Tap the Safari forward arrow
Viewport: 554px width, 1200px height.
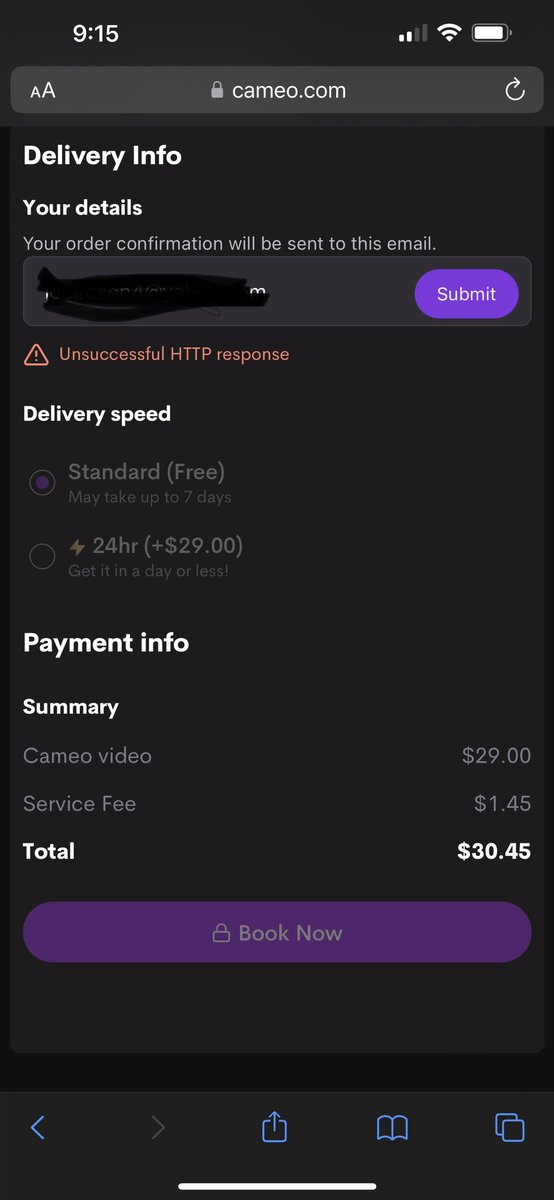click(x=157, y=1128)
